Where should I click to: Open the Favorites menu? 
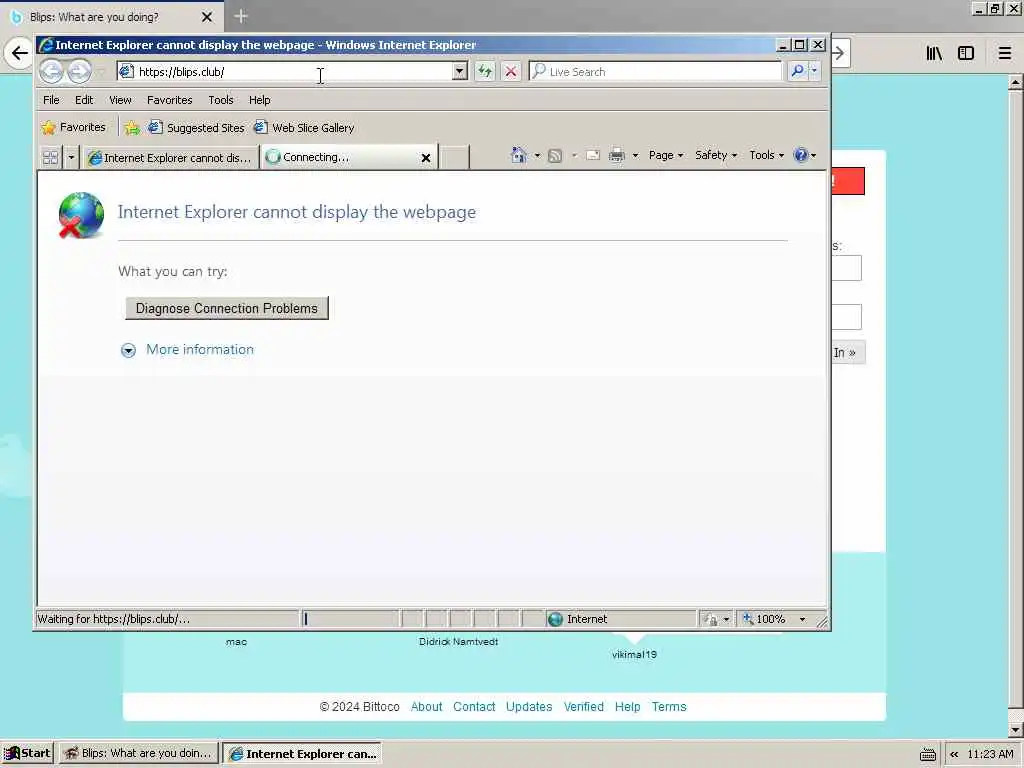[x=170, y=100]
